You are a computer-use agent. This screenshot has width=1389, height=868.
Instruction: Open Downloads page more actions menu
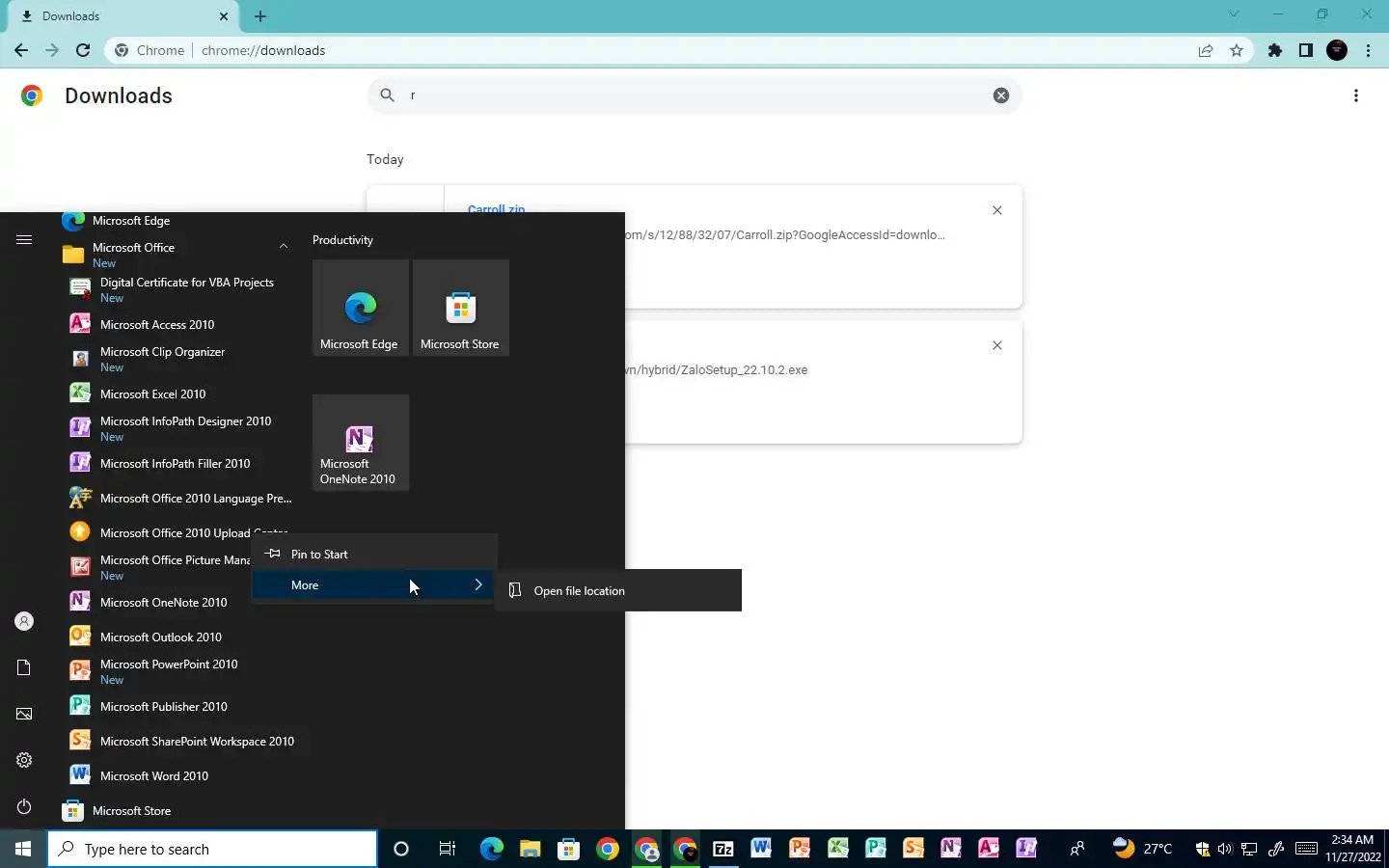point(1356,95)
